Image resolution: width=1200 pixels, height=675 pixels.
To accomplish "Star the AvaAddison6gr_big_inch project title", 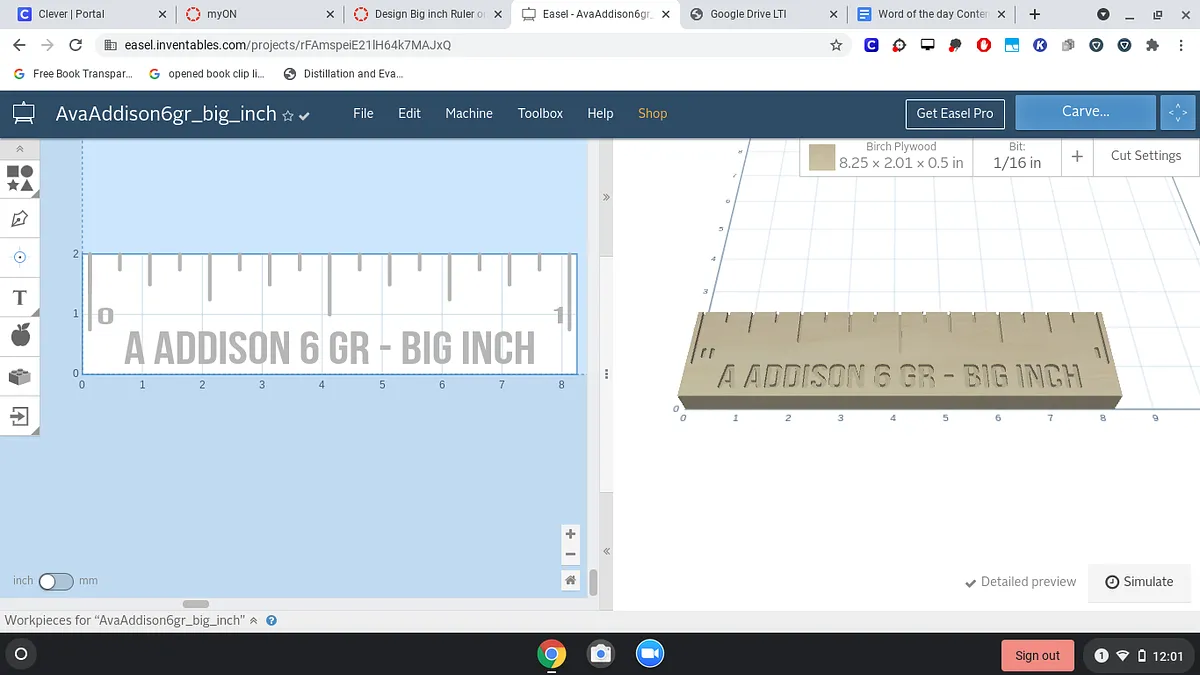I will [288, 116].
